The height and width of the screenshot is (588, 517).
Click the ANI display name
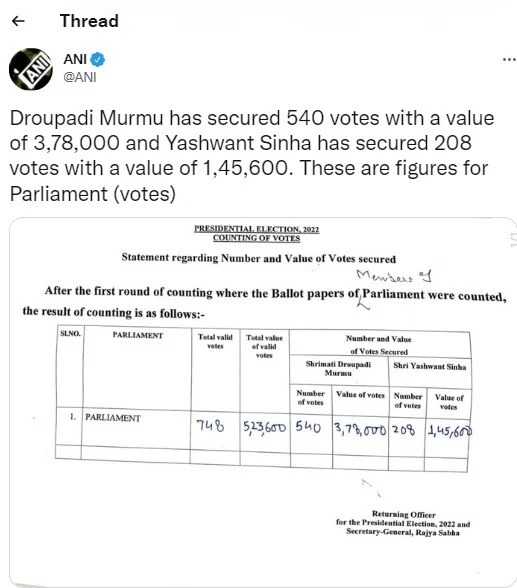coord(75,59)
